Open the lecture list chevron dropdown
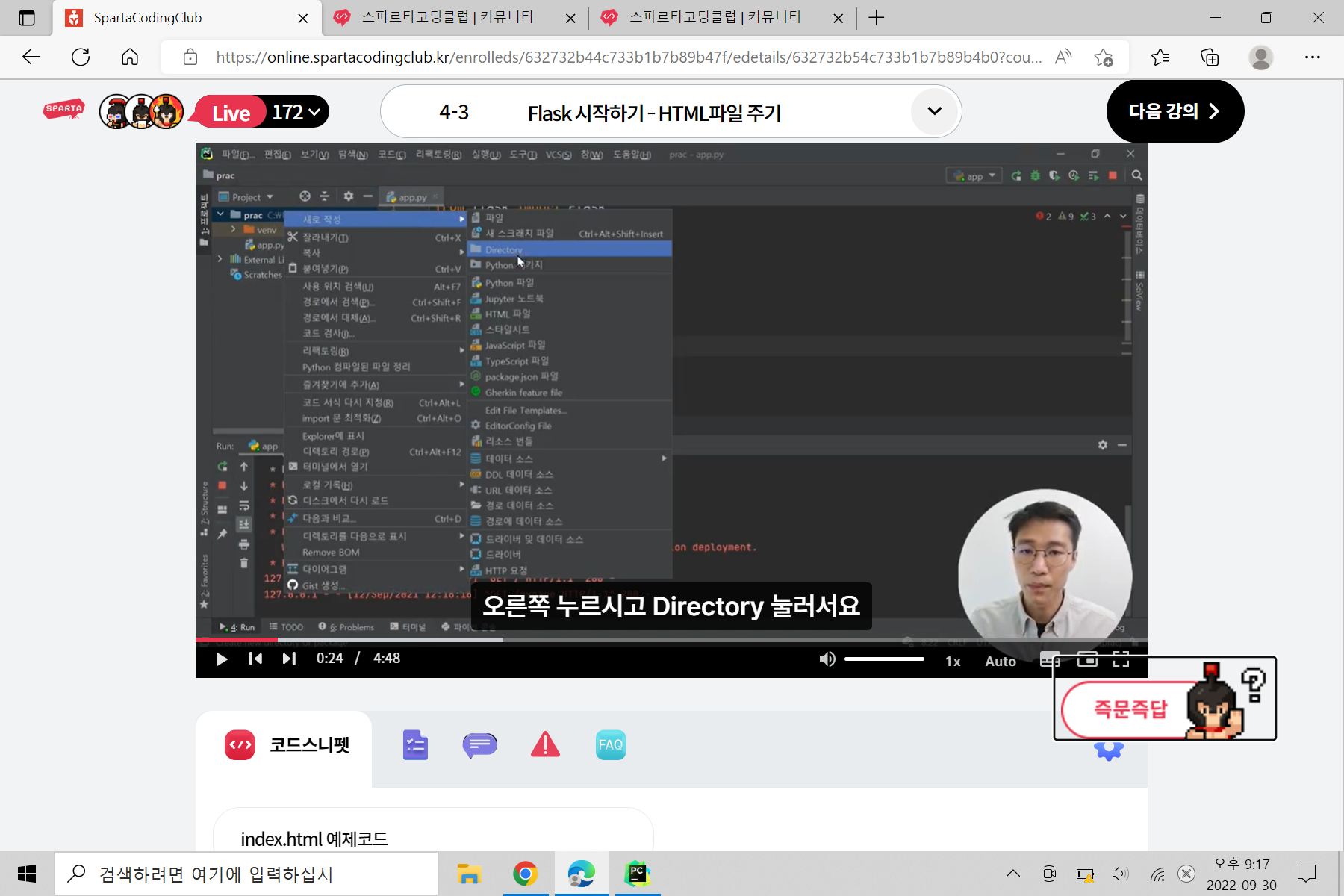This screenshot has width=1344, height=896. (934, 111)
